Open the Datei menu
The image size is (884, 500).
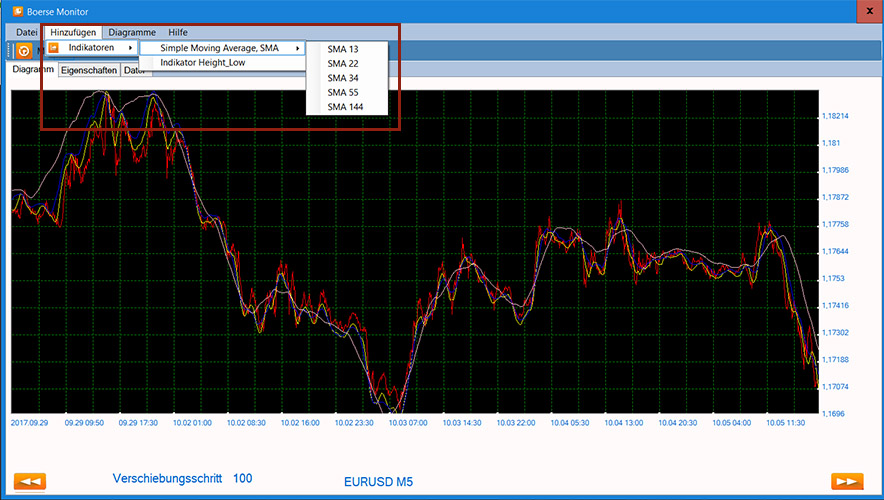click(27, 32)
